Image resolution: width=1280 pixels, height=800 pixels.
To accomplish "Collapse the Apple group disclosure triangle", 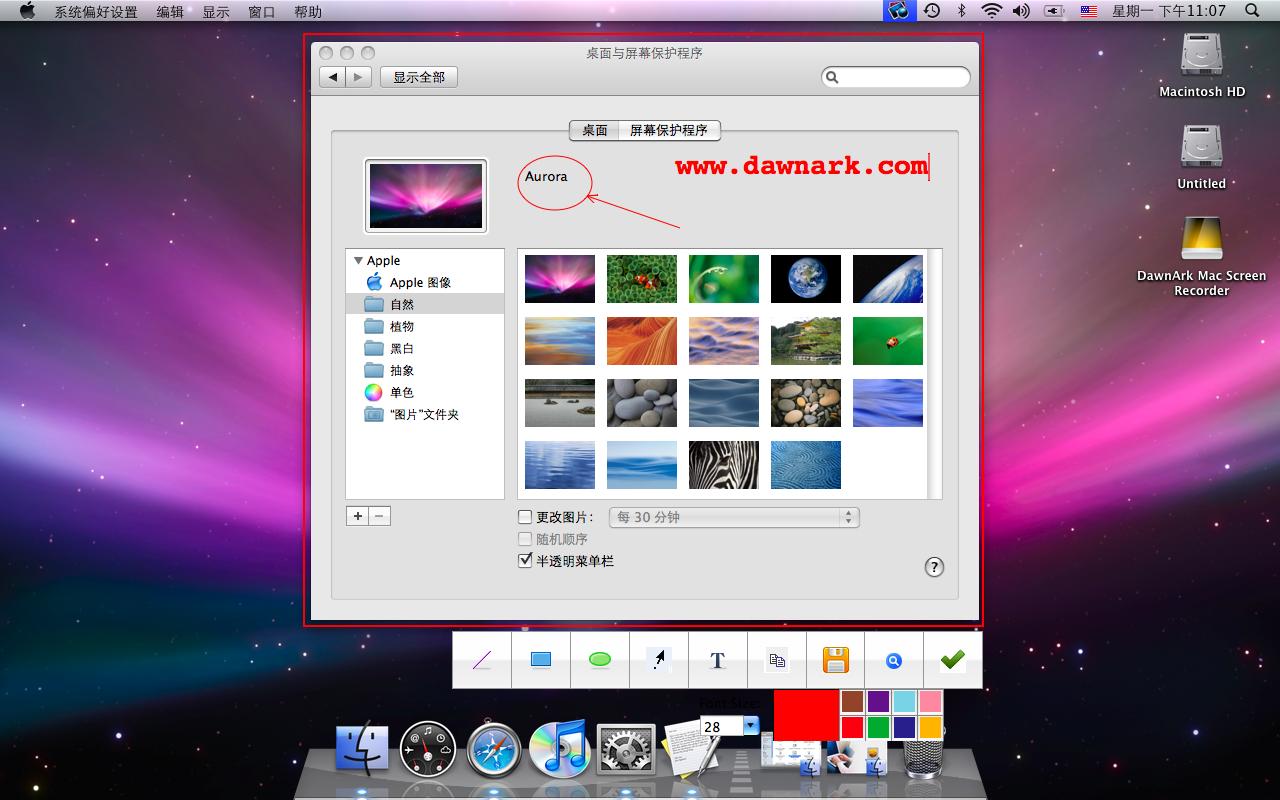I will [359, 260].
